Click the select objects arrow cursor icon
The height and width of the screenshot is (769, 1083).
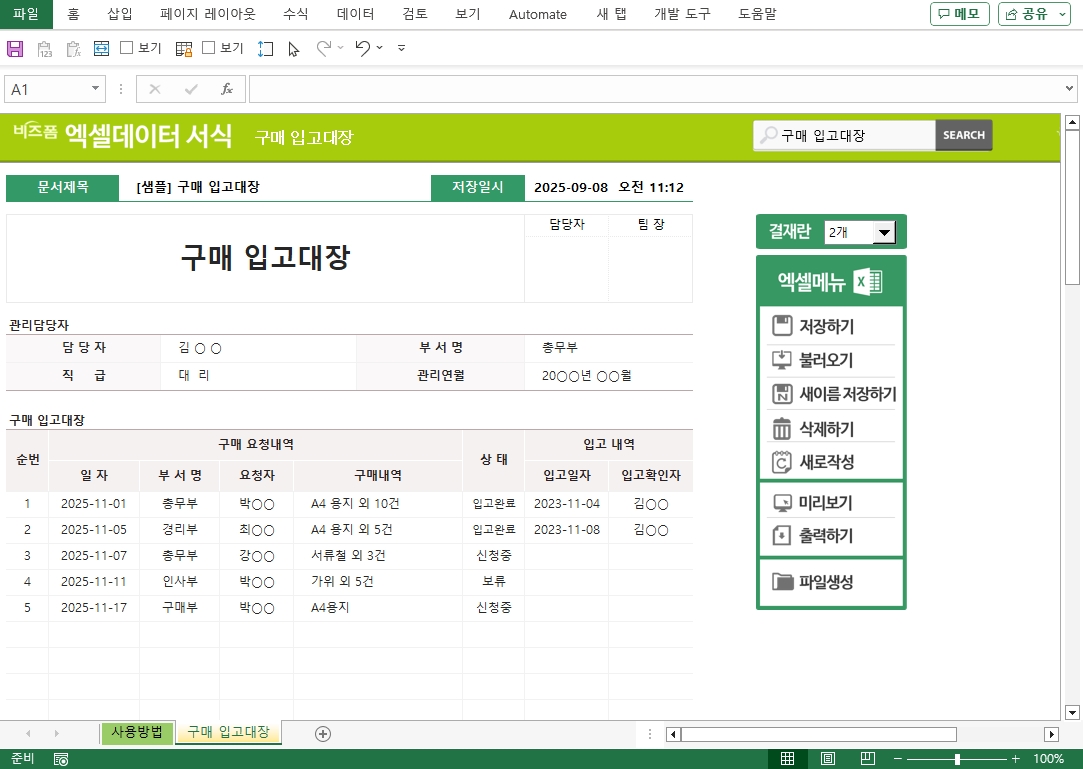click(293, 48)
